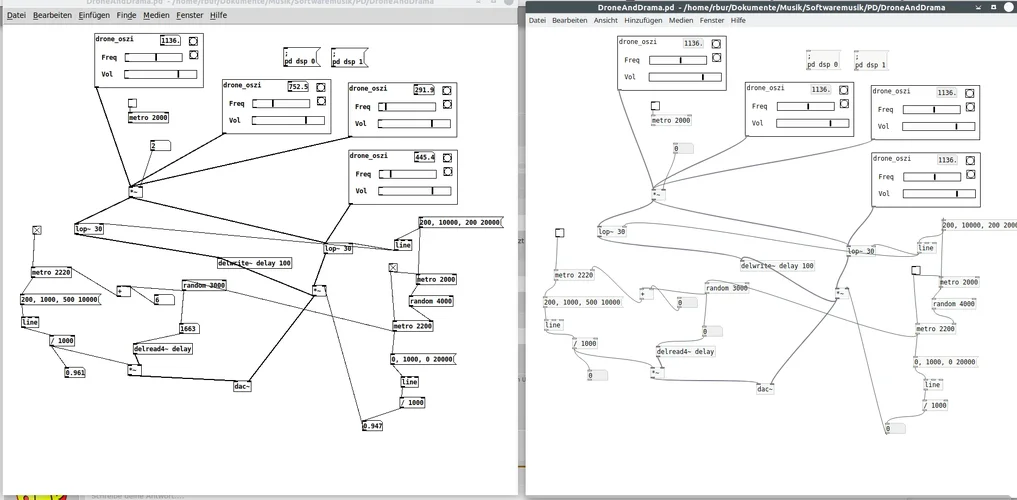Click the number box showing 0.961
Image resolution: width=1017 pixels, height=500 pixels.
75,372
